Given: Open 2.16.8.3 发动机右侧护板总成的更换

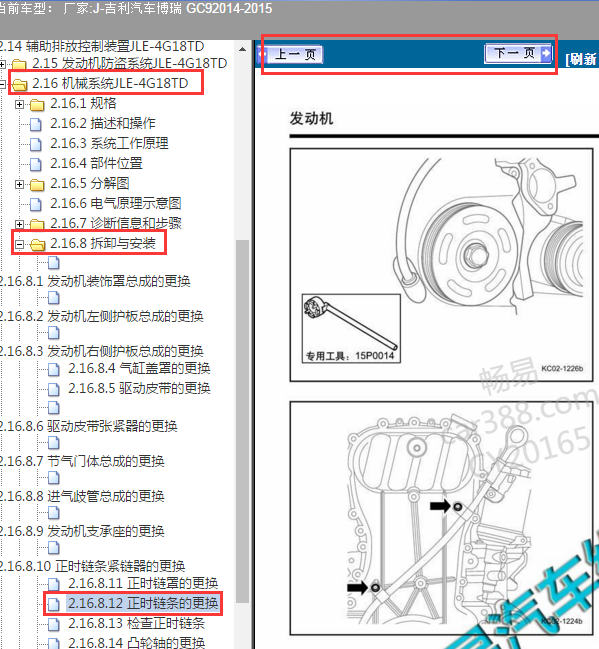Looking at the screenshot, I should (x=101, y=351).
